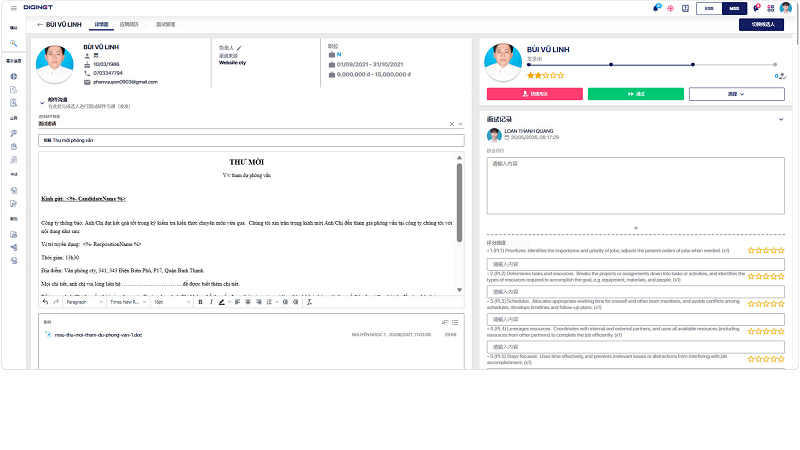Screen dimensions: 800x450
Task: Open highlight color dropdown arrow in editor
Action: tap(229, 302)
